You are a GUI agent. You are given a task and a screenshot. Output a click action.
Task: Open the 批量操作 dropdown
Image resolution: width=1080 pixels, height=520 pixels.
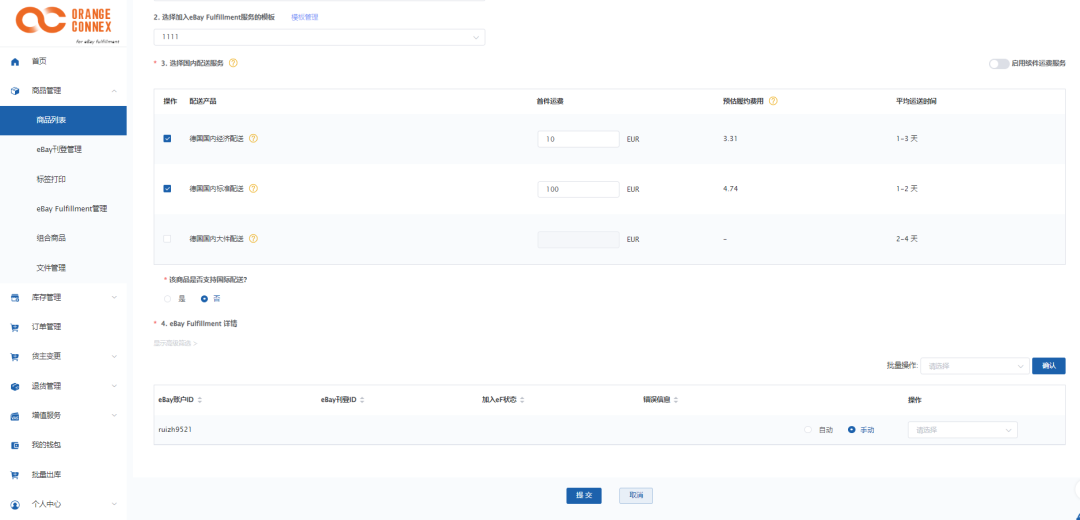[975, 366]
